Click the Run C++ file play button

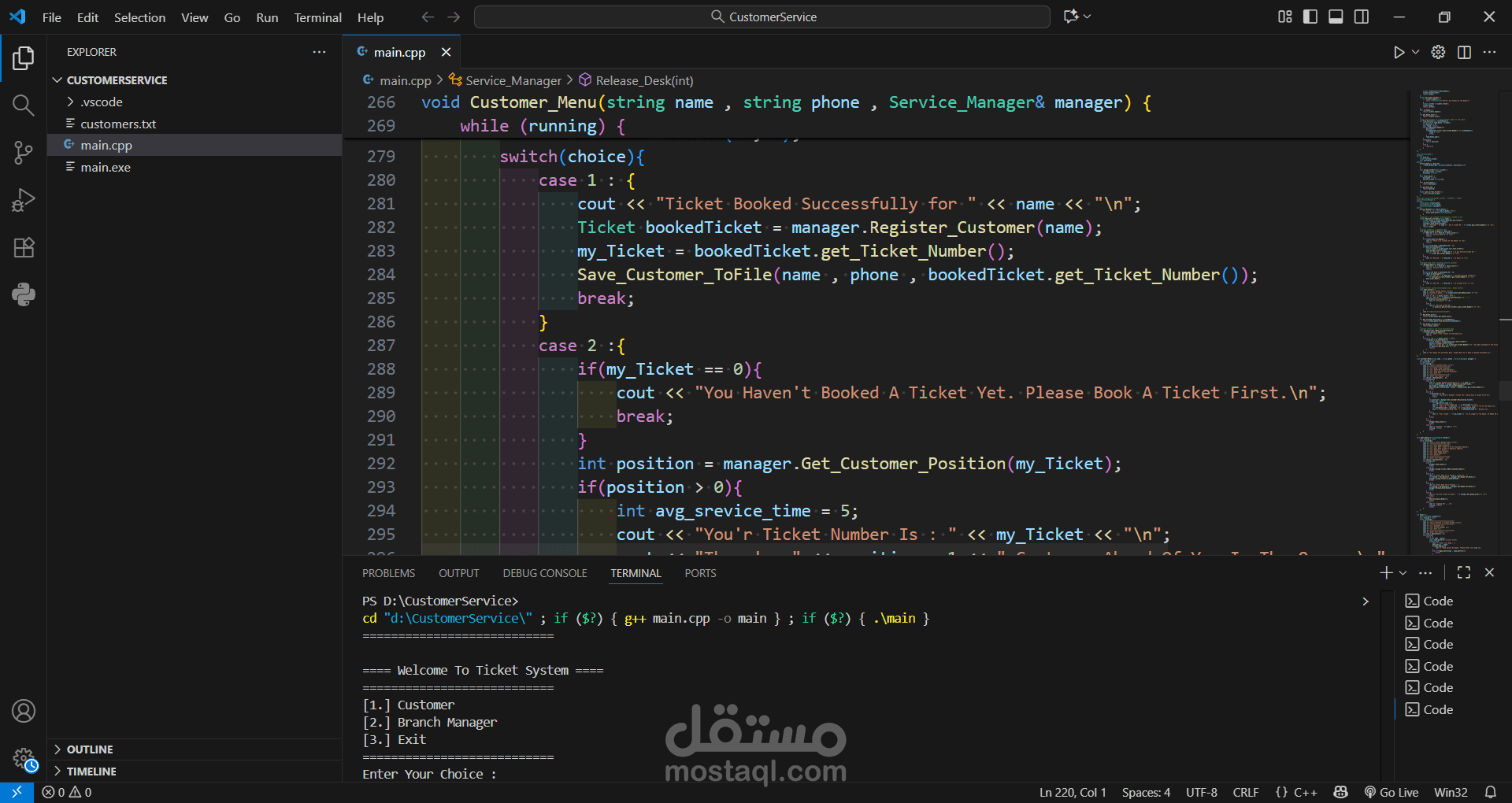point(1399,52)
